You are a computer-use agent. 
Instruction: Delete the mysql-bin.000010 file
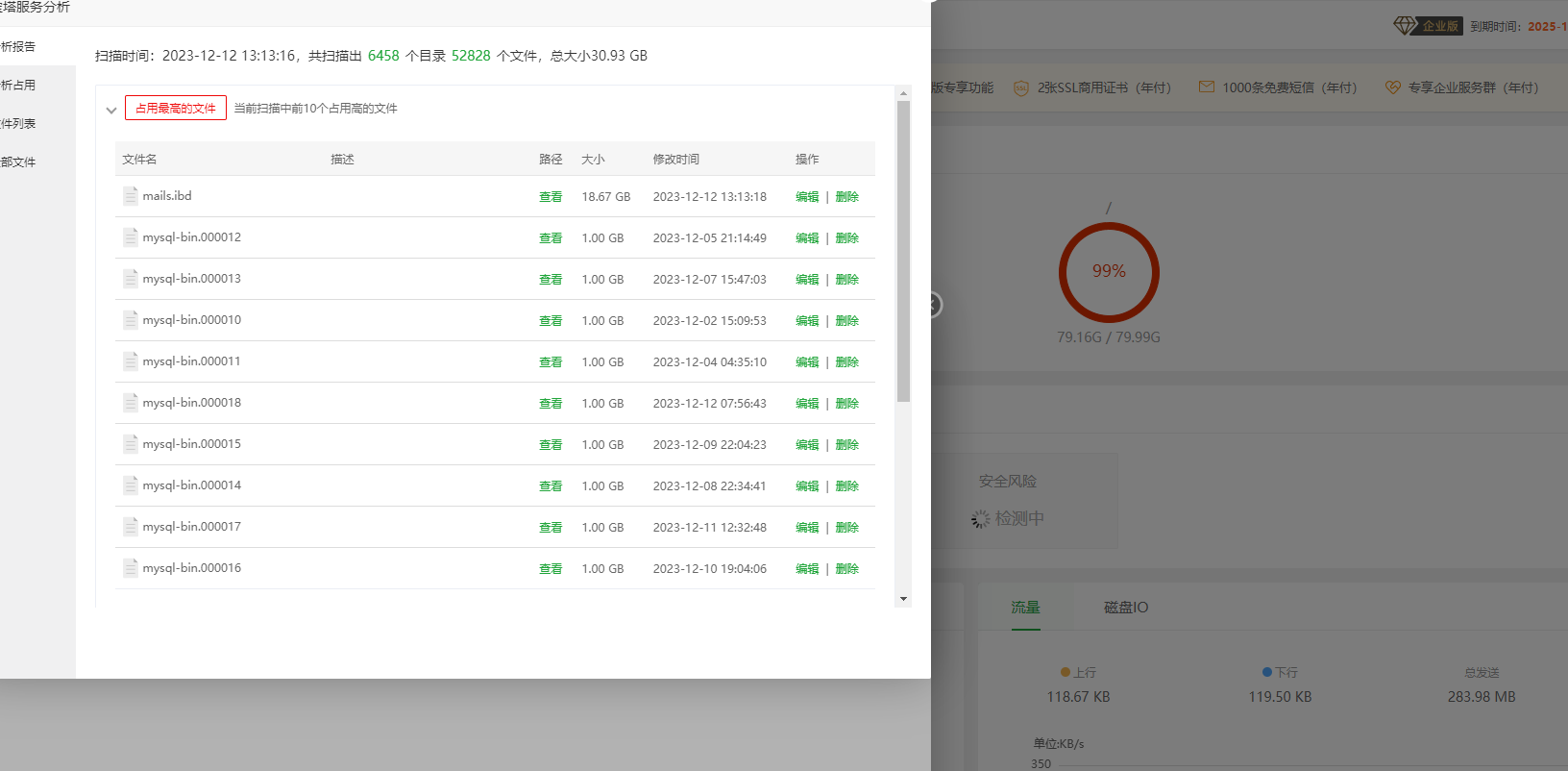846,321
